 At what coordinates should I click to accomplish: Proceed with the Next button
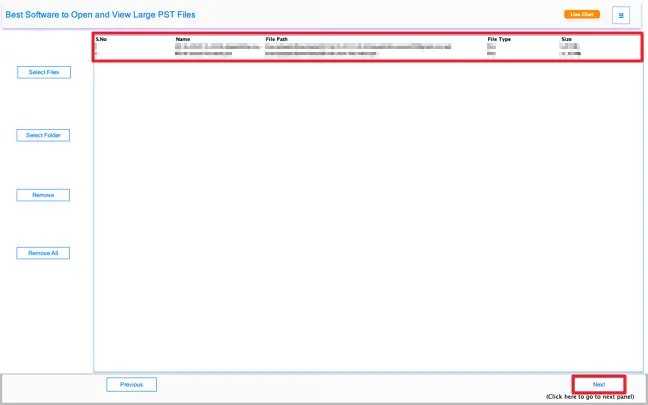599,384
